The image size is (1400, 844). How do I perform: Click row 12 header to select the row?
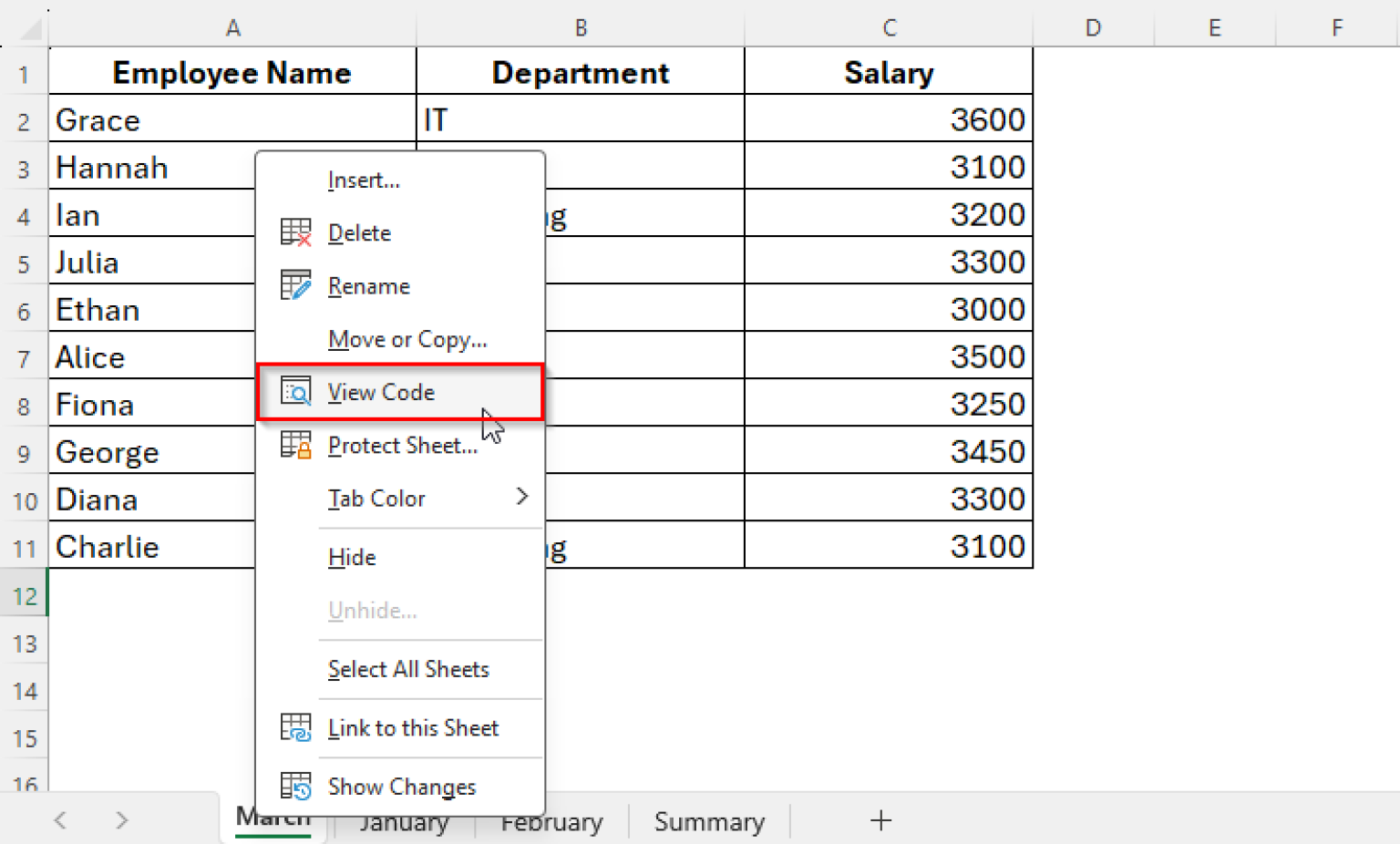point(24,595)
